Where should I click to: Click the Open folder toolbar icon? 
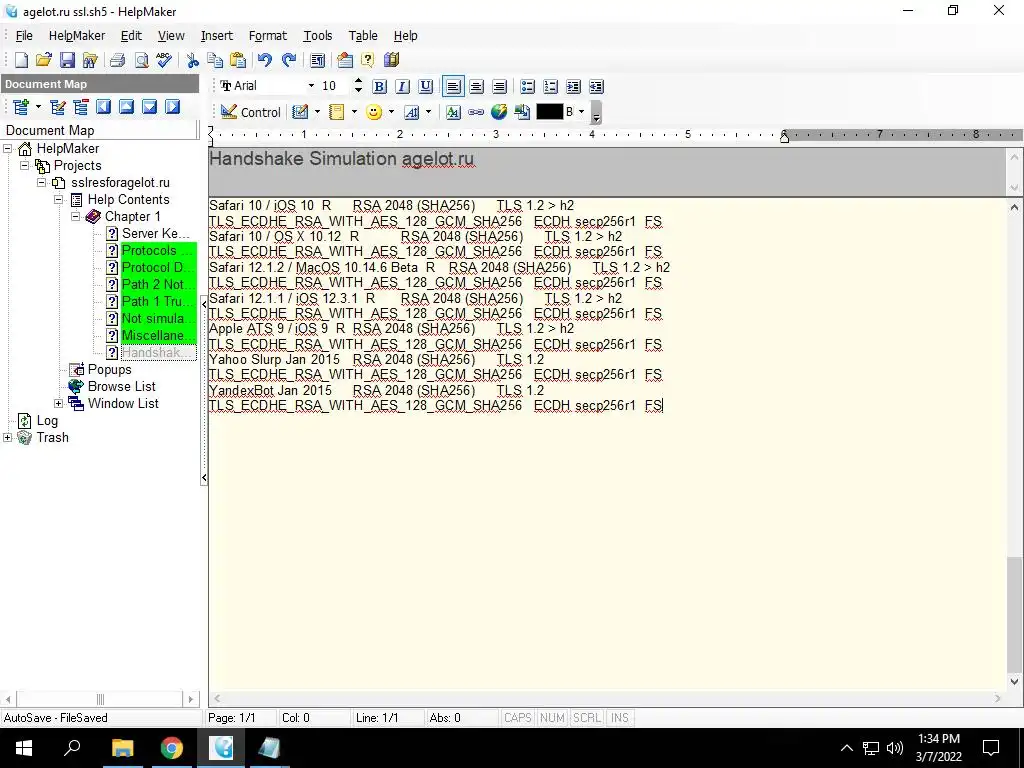44,60
